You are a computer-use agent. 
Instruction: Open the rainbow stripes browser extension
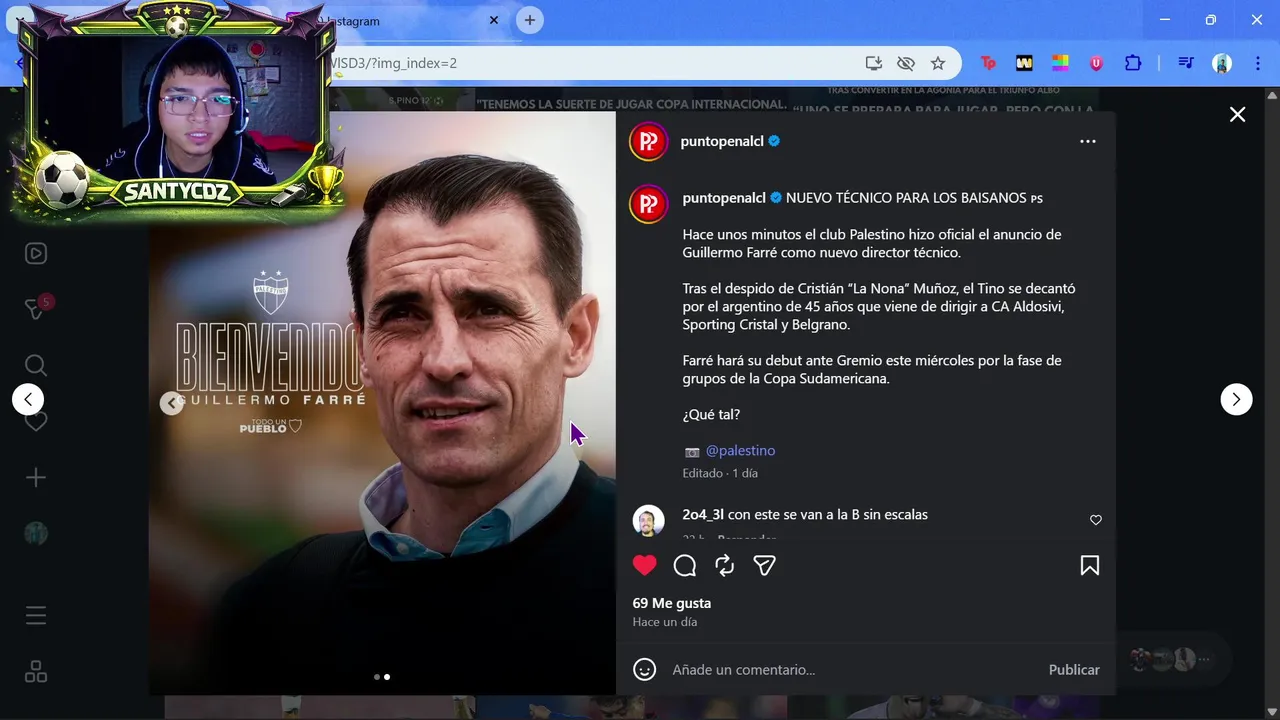[1060, 63]
